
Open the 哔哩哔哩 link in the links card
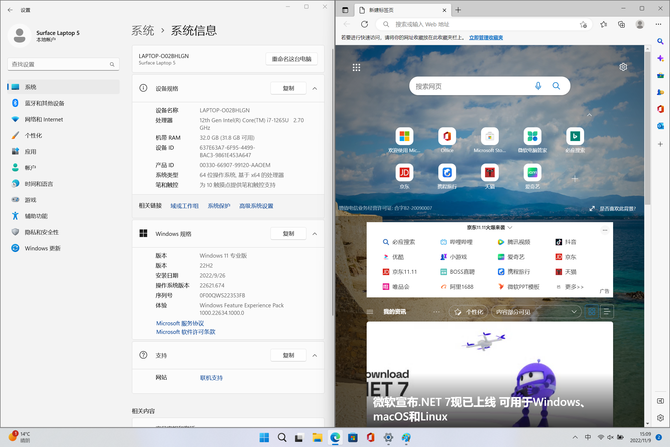pyautogui.click(x=456, y=242)
